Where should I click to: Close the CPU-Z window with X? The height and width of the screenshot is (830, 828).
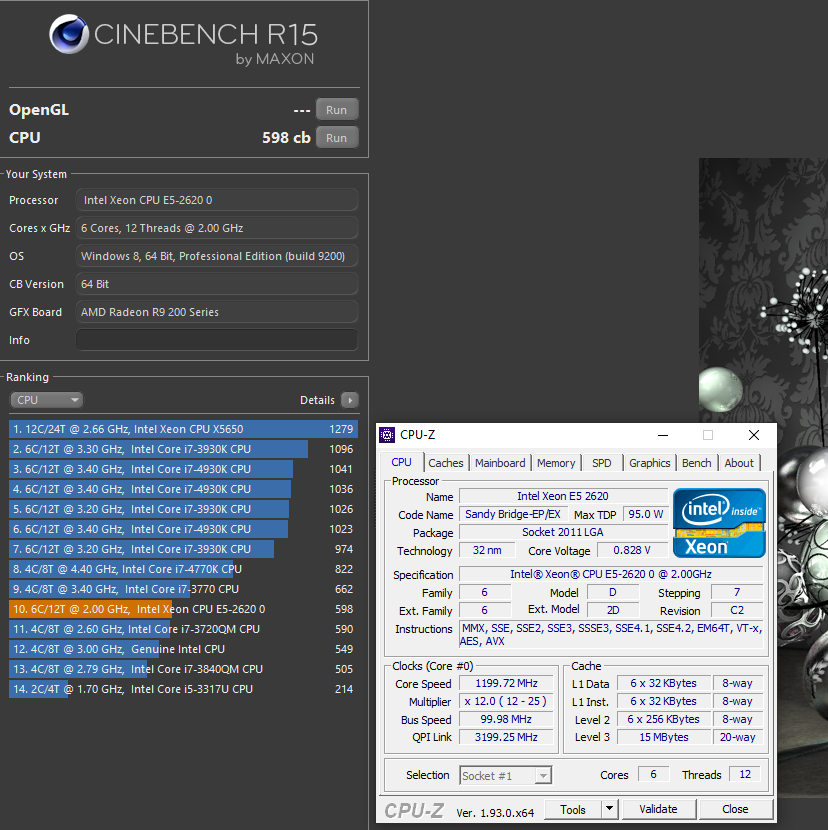click(754, 435)
